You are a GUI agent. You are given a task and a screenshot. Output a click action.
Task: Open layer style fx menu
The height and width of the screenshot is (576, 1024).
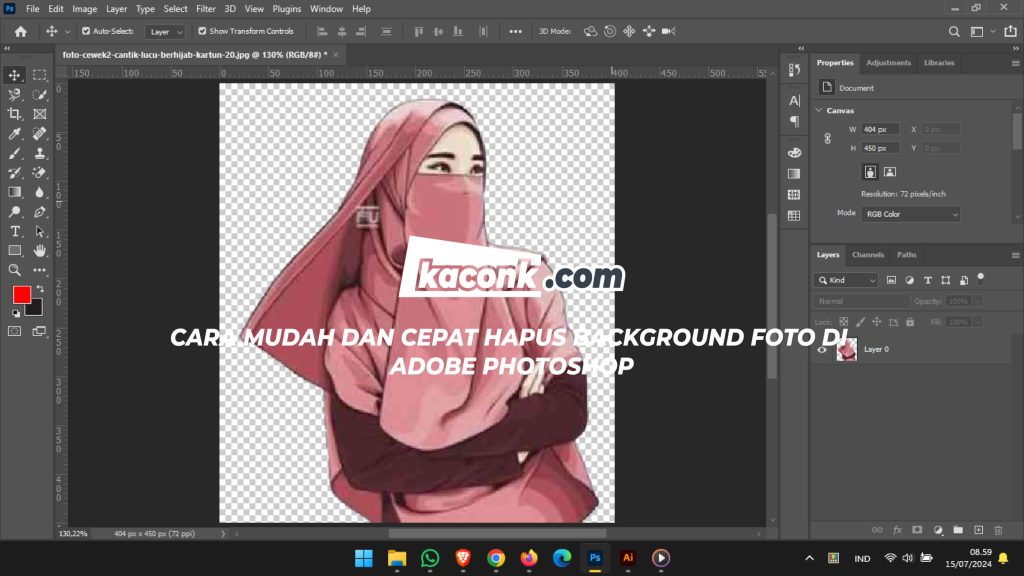[897, 530]
